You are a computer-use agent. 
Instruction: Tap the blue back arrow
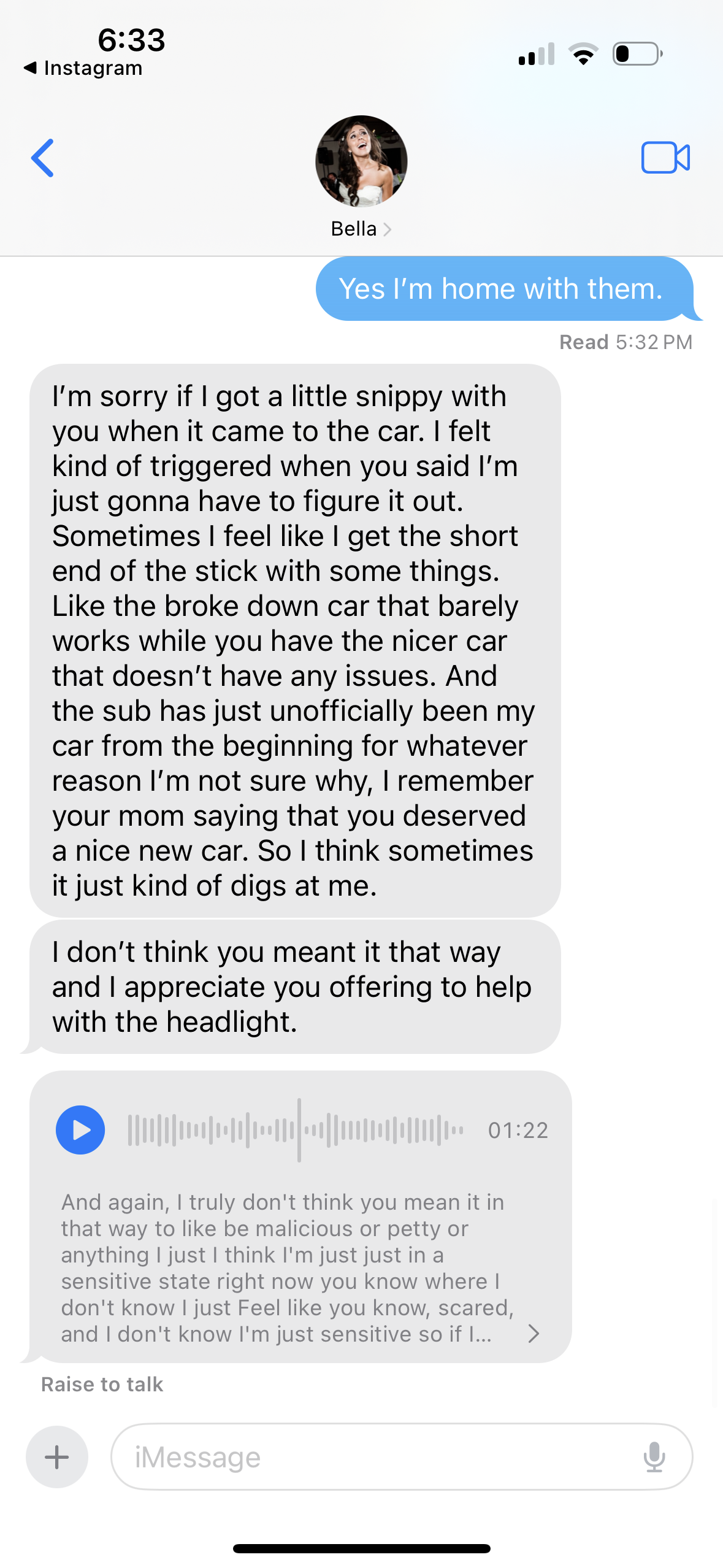pos(42,158)
